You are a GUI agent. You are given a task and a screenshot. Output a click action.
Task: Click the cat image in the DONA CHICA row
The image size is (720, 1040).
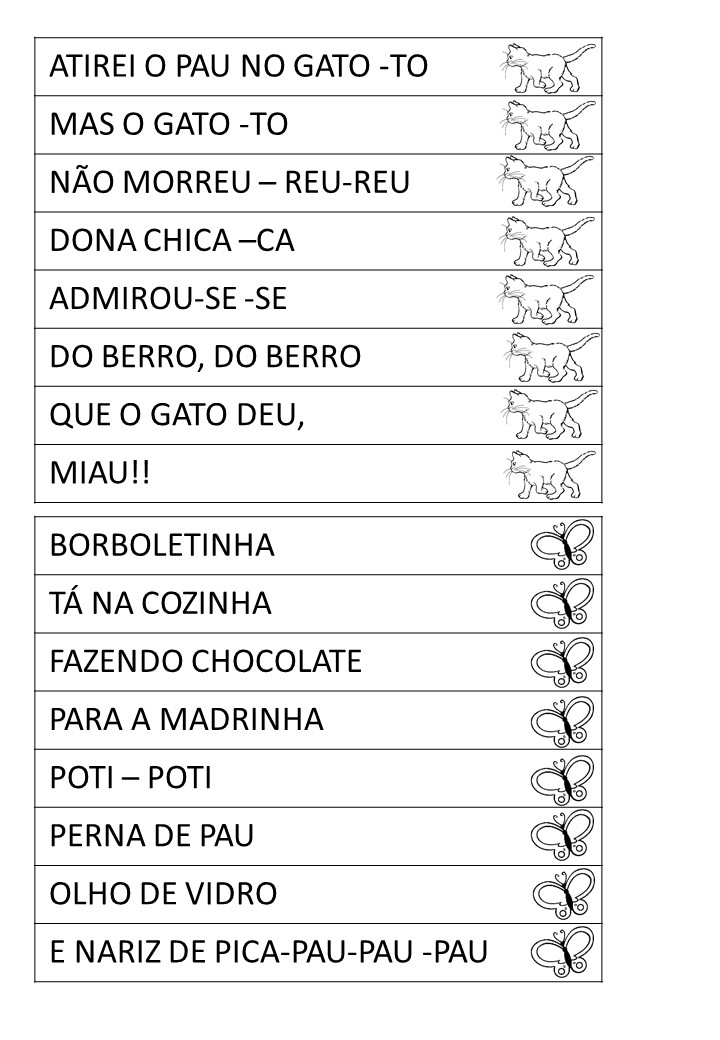(x=547, y=241)
